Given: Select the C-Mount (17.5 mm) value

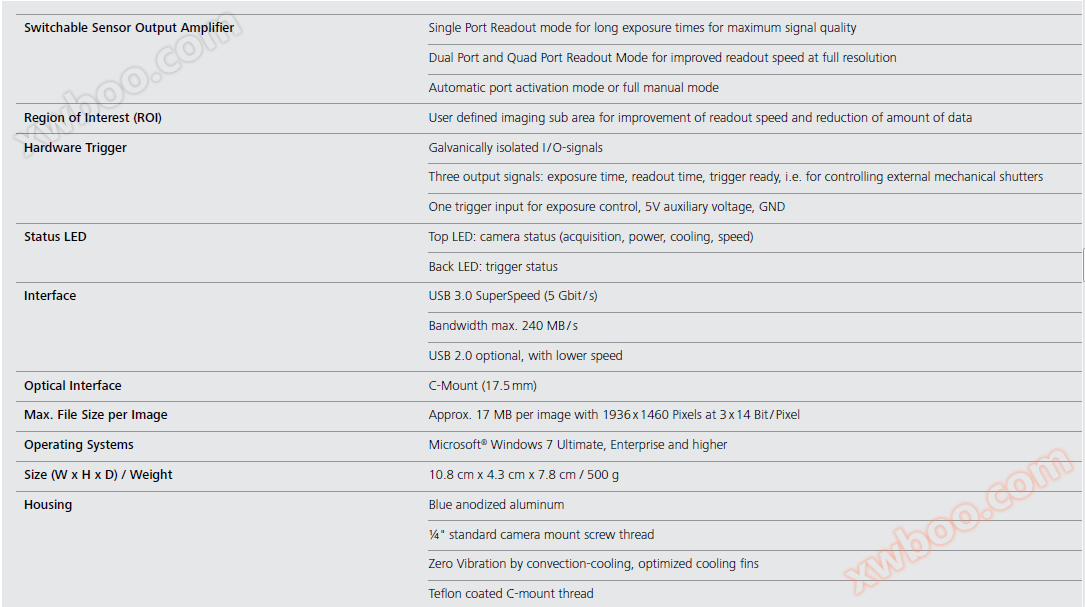Looking at the screenshot, I should click(483, 386).
